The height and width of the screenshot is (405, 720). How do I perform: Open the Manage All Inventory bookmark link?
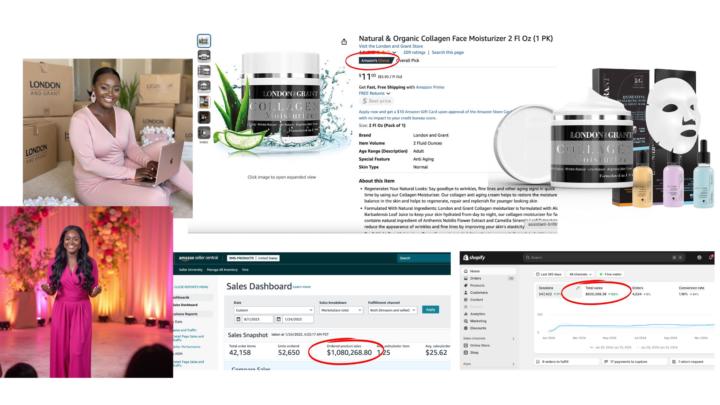pos(222,270)
